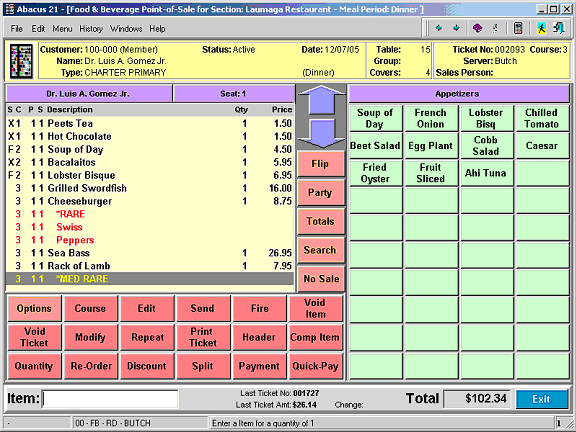Screen dimensions: 576x432
Task: Click the left arrow toolbar icon
Action: pos(438,28)
